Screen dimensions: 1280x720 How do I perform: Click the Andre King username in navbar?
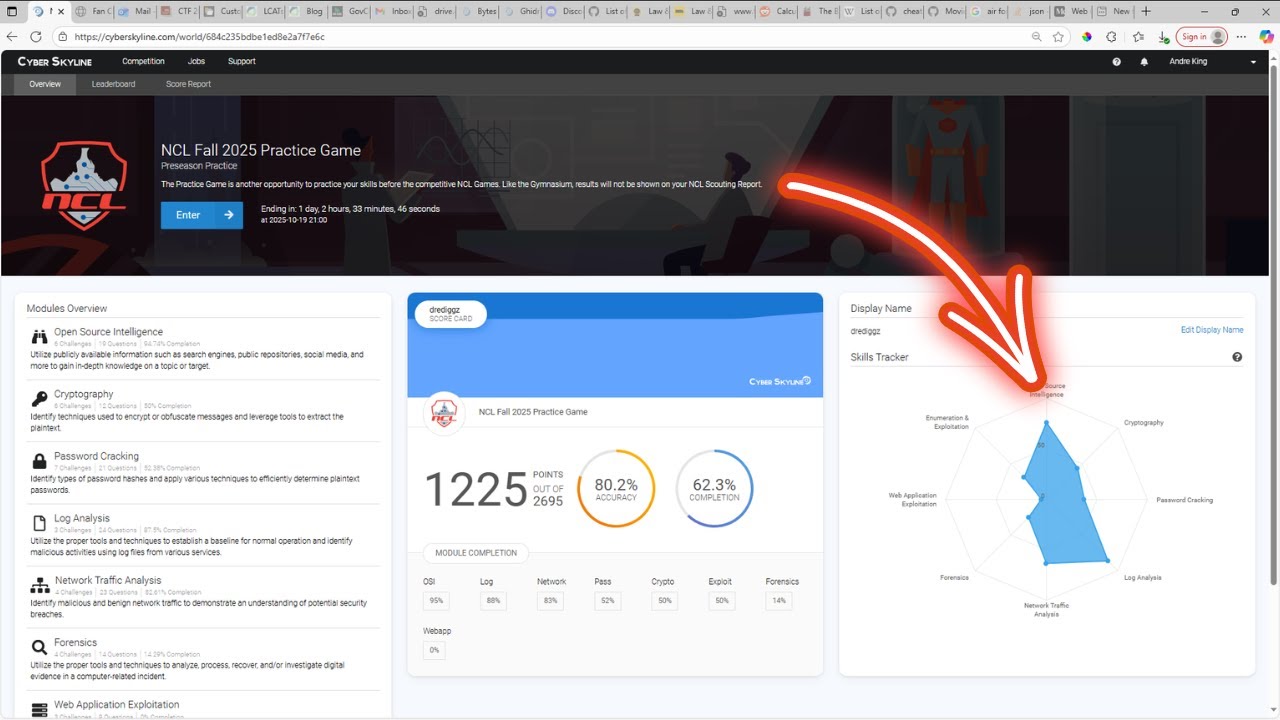(1188, 62)
